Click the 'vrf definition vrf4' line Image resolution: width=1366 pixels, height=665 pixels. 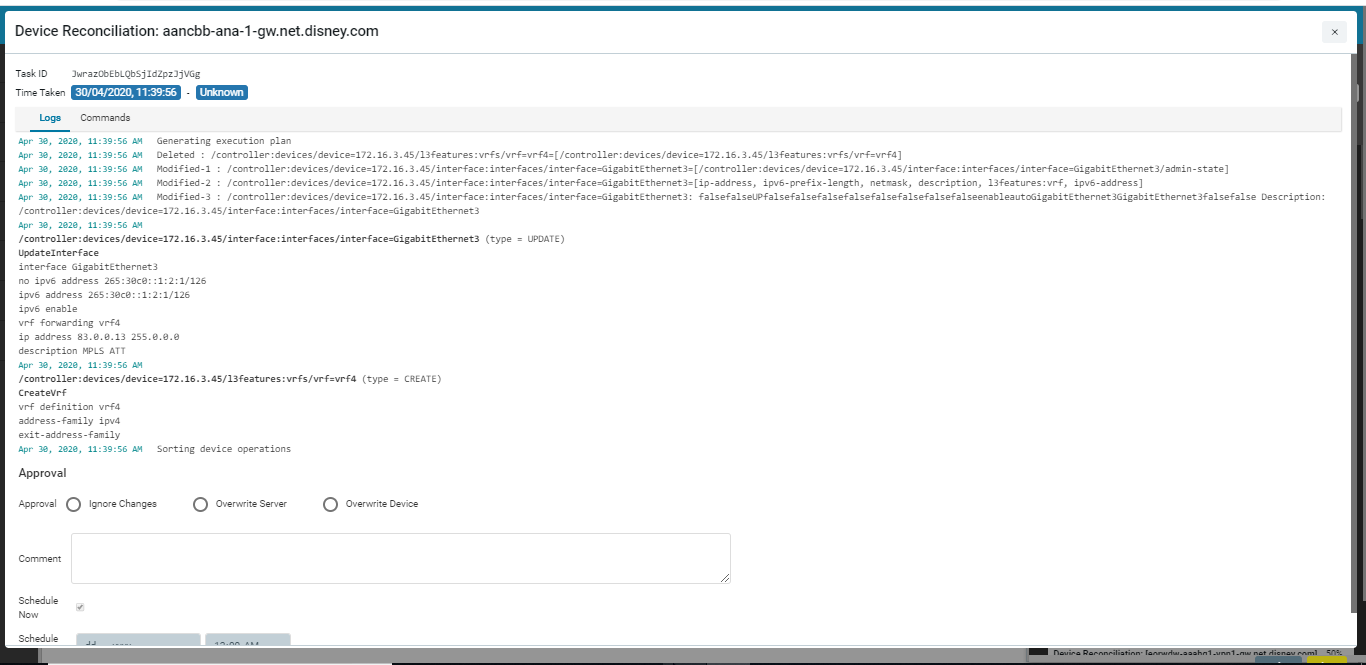(69, 407)
